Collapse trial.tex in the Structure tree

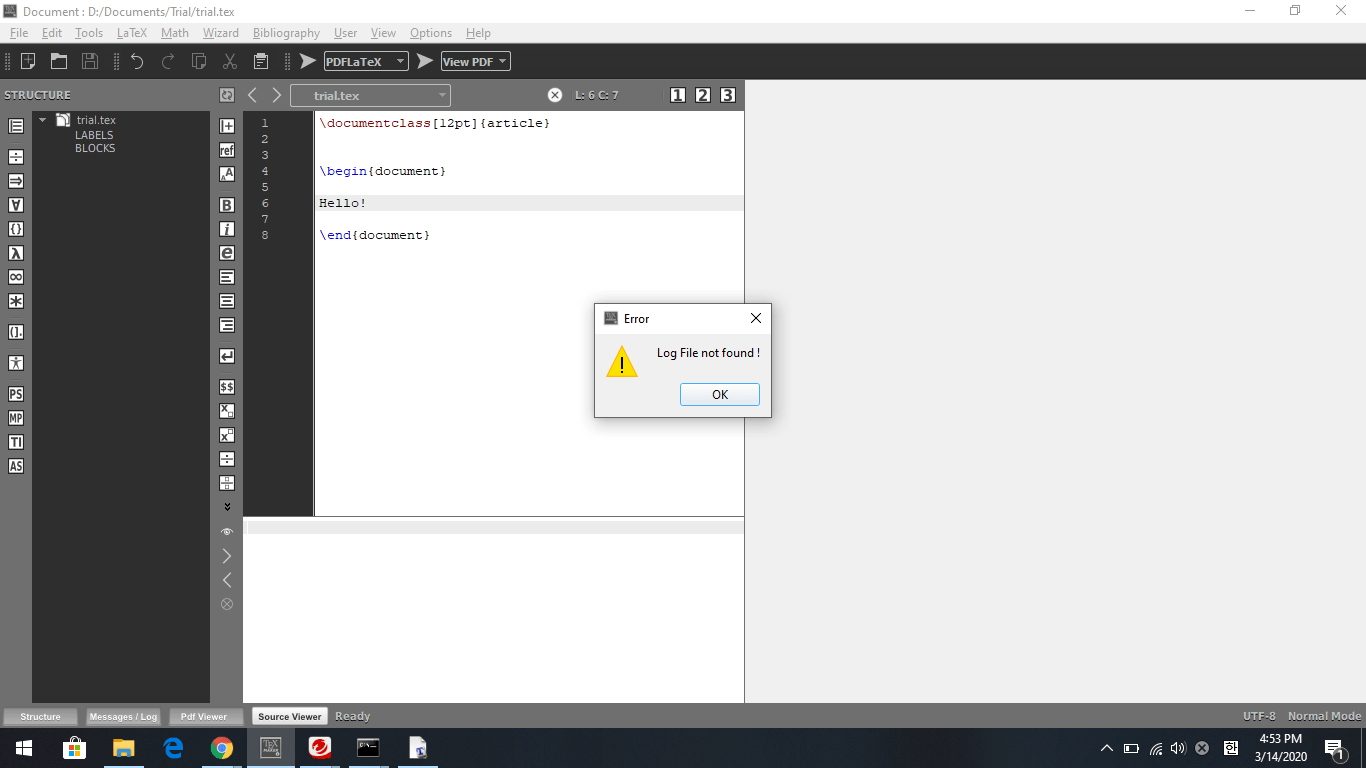coord(41,119)
